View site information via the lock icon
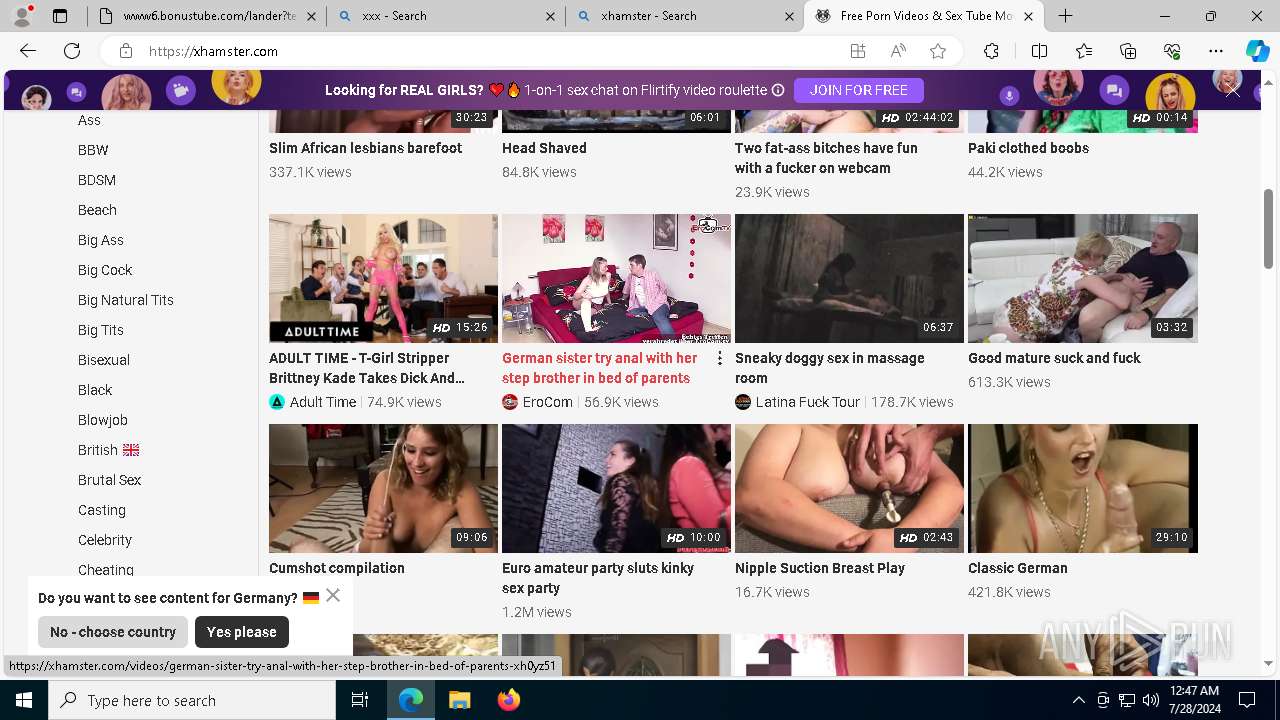The width and height of the screenshot is (1280, 720). click(x=126, y=51)
